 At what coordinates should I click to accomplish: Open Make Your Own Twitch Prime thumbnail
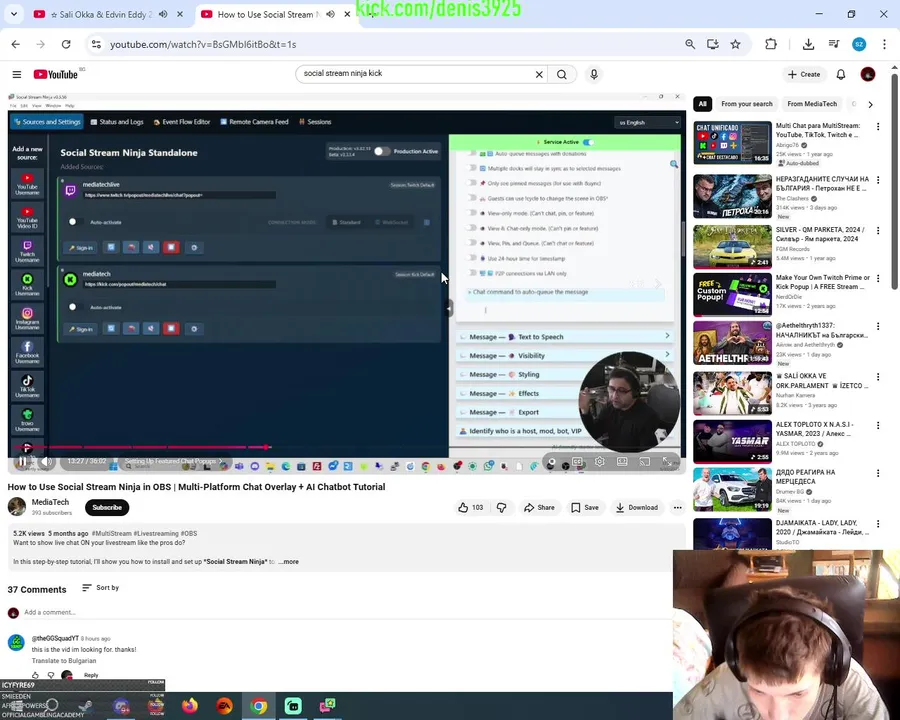click(x=732, y=295)
